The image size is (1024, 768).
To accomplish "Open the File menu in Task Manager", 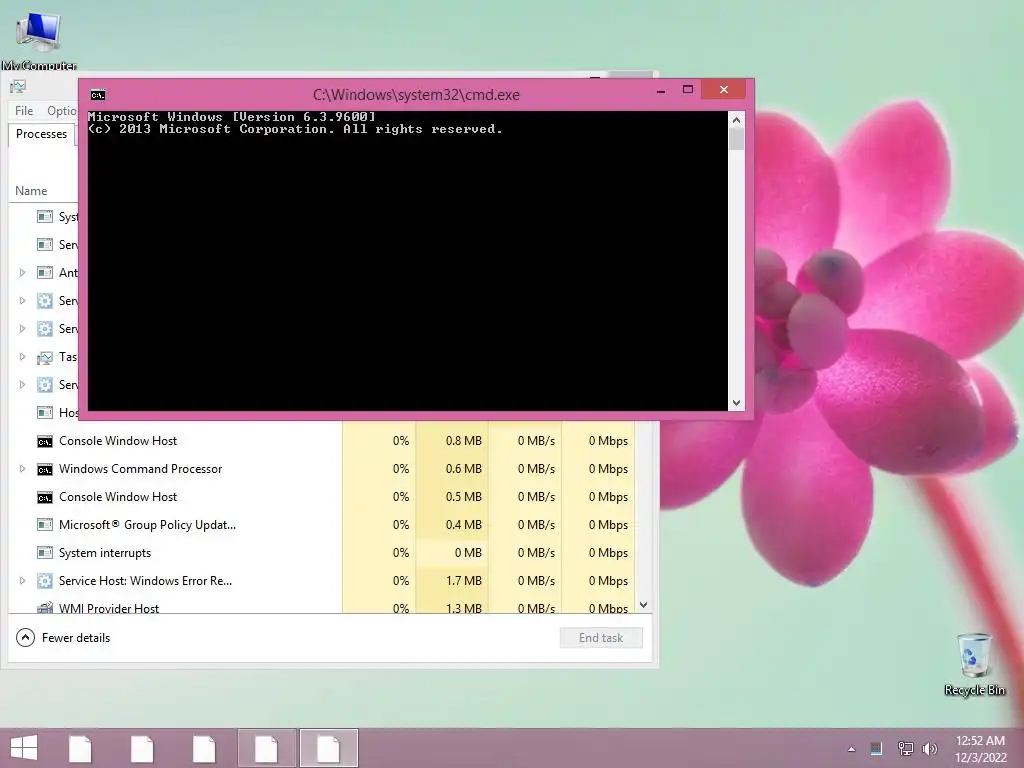I will pyautogui.click(x=24, y=110).
